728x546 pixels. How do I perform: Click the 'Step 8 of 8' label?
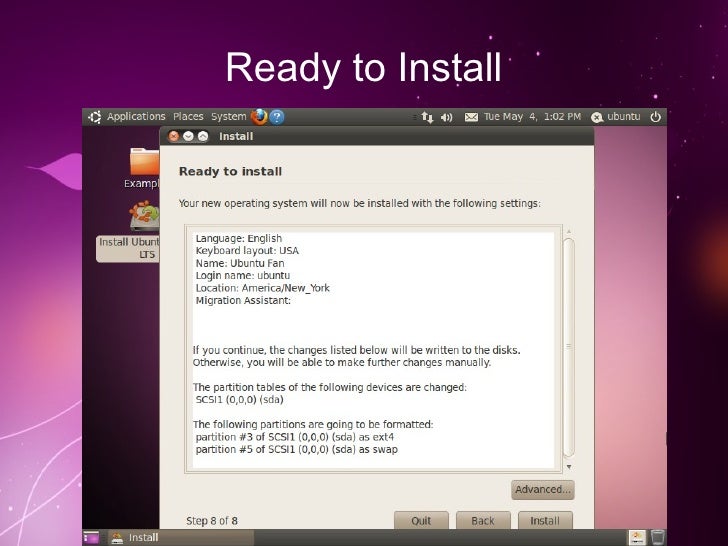[212, 521]
